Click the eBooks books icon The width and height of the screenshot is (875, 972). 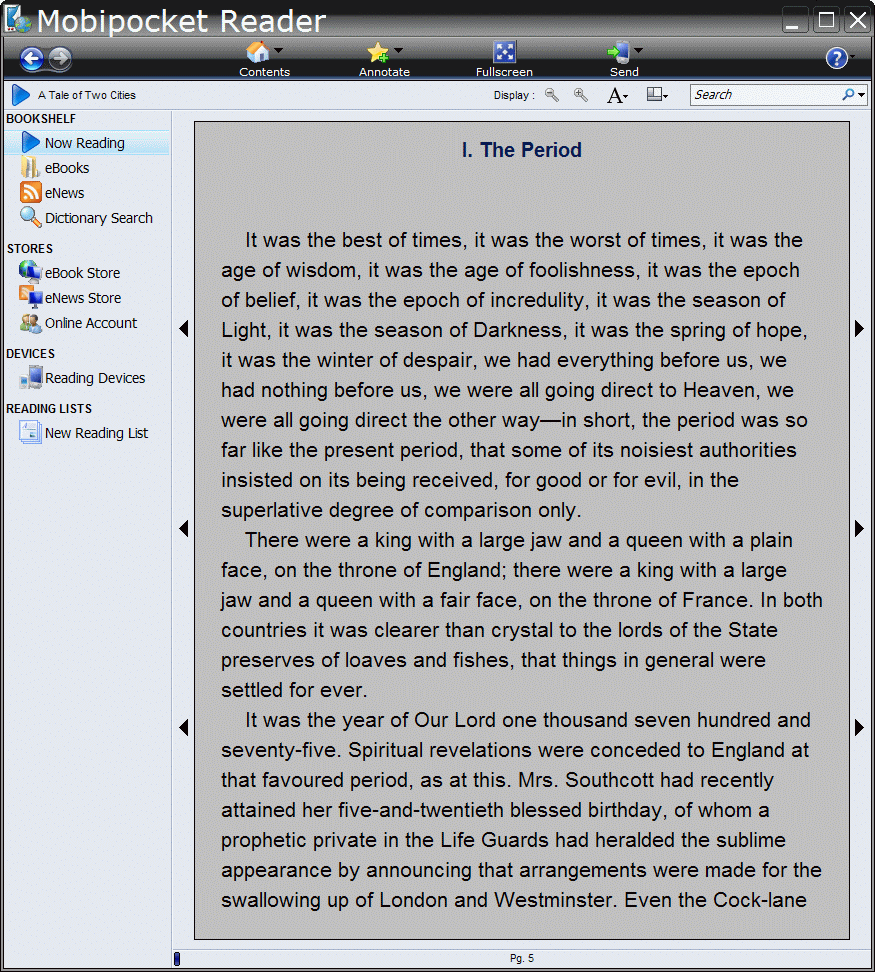30,167
